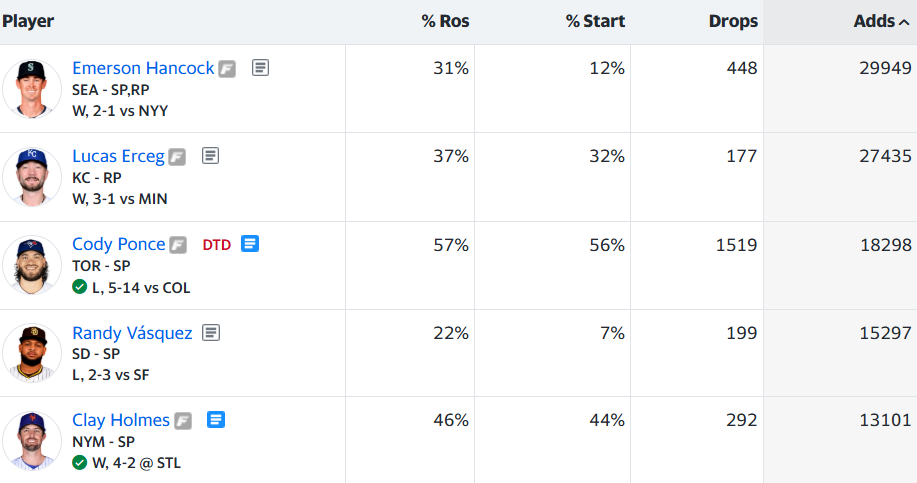Click green check icon in Clay Holmes' row
This screenshot has height=483, width=917.
[x=80, y=463]
